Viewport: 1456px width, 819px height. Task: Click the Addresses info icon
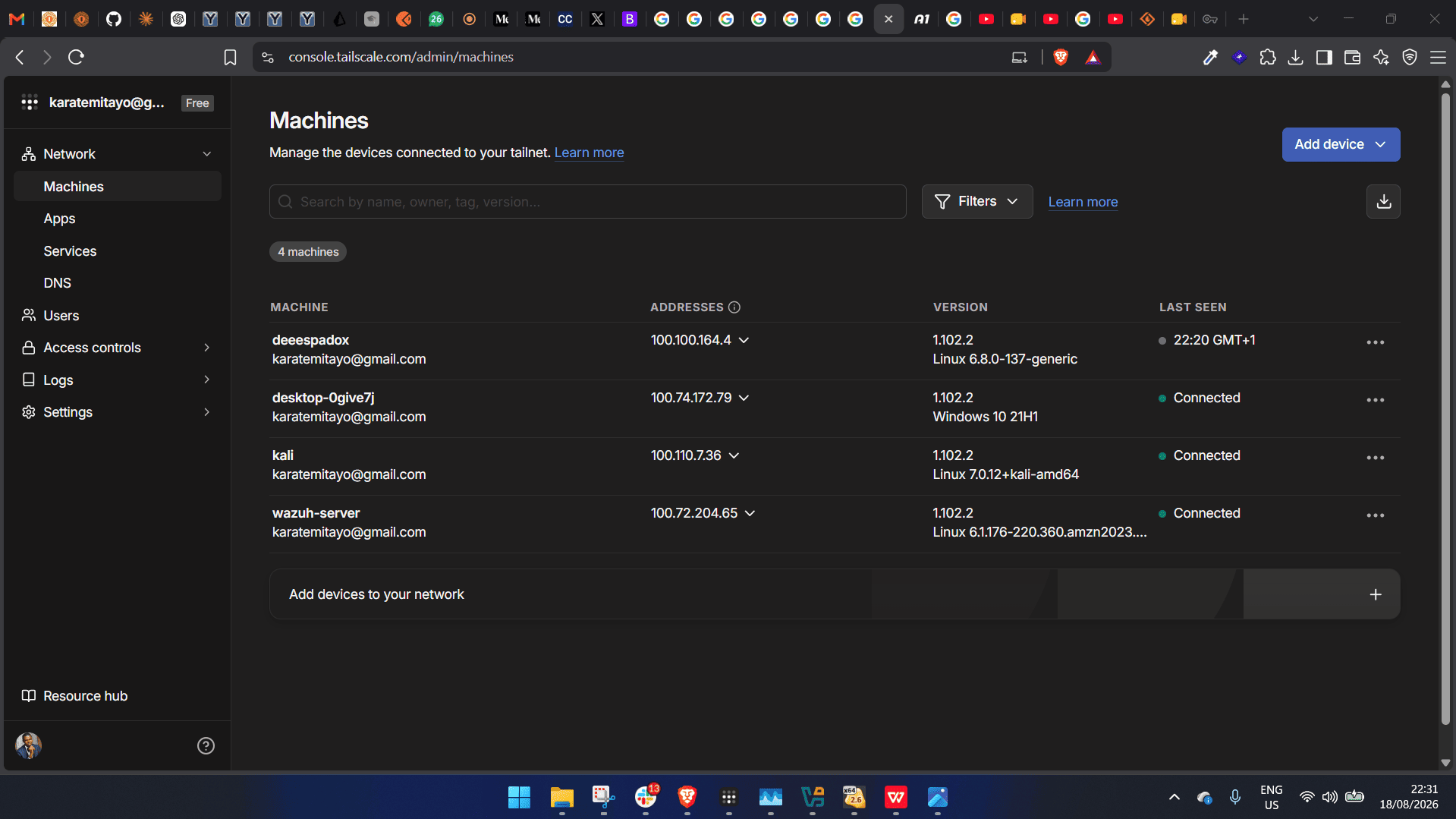click(x=734, y=307)
